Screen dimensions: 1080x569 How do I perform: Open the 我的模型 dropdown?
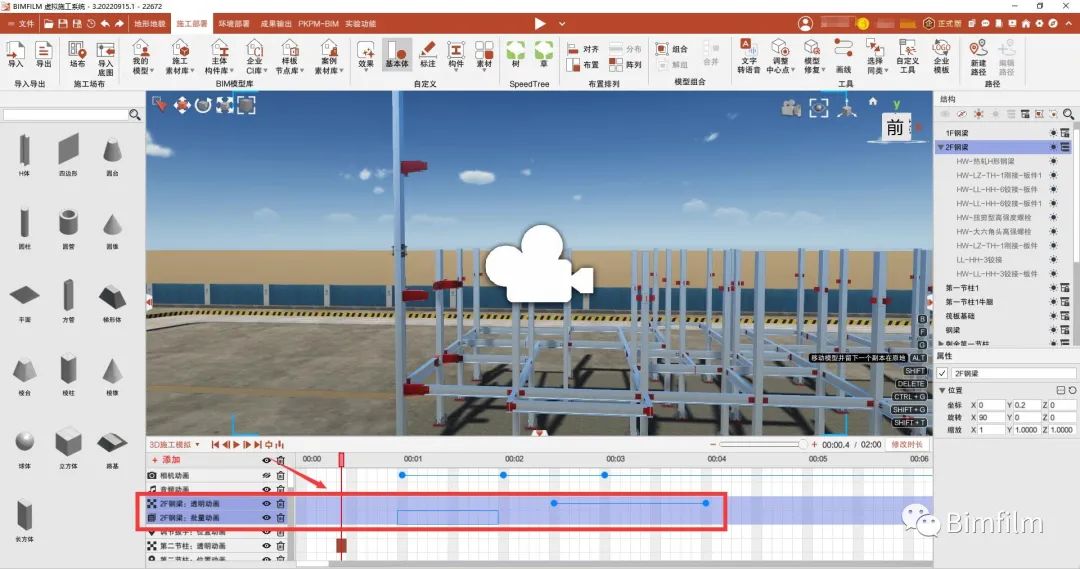coord(141,57)
